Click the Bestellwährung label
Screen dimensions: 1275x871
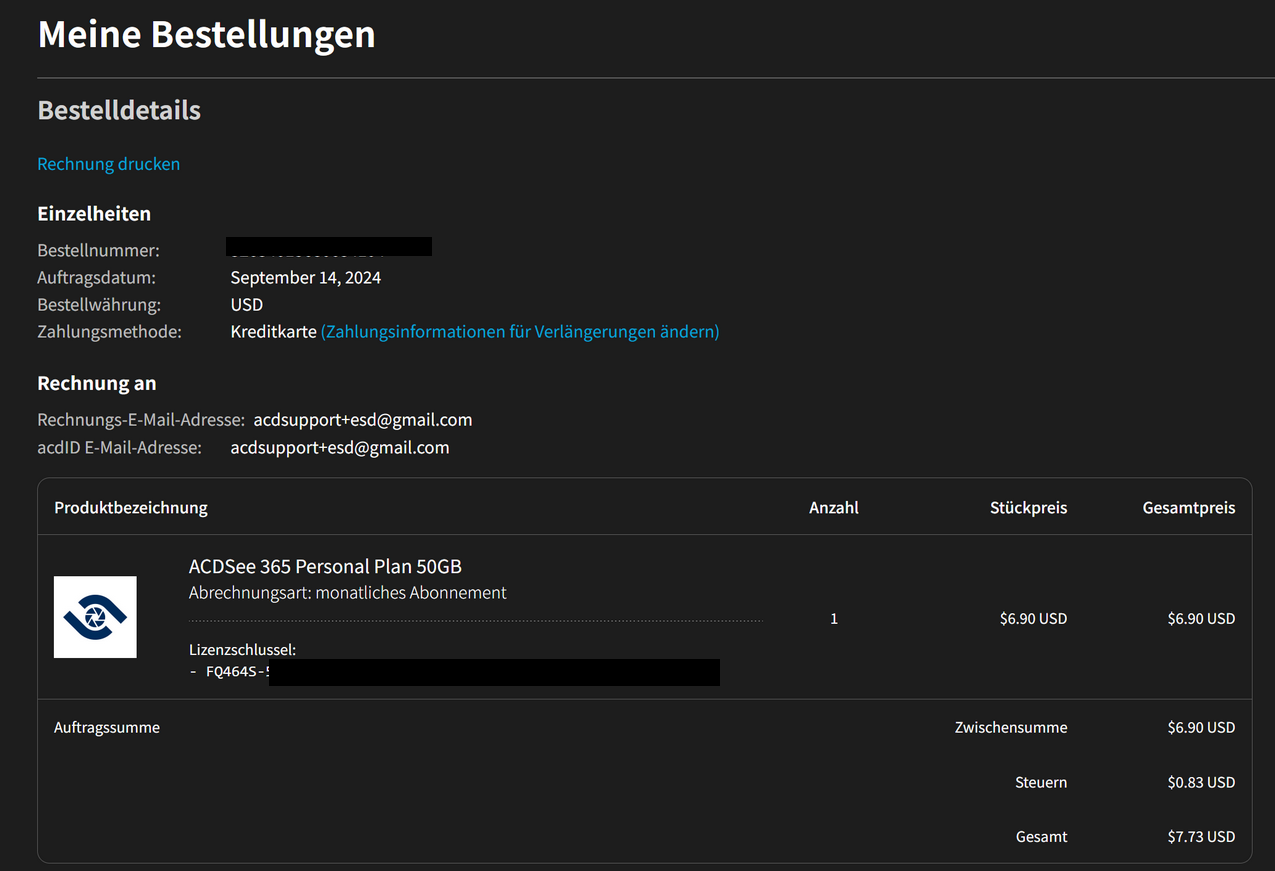(99, 304)
